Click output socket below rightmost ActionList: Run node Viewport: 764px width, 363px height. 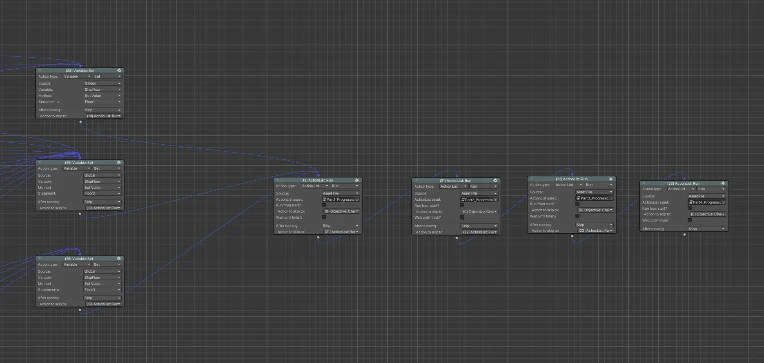(x=685, y=234)
